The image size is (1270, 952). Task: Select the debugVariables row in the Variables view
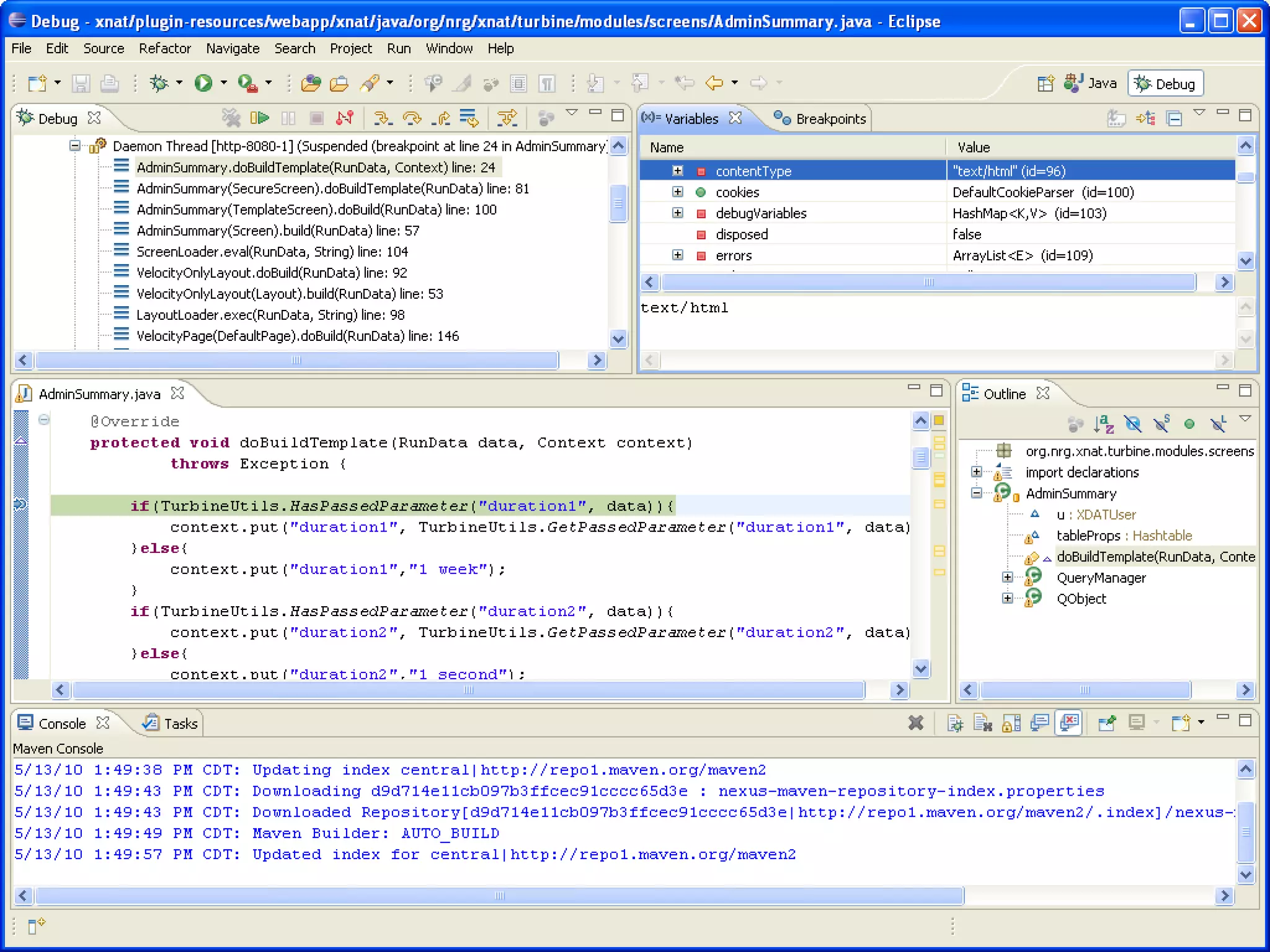pyautogui.click(x=937, y=213)
